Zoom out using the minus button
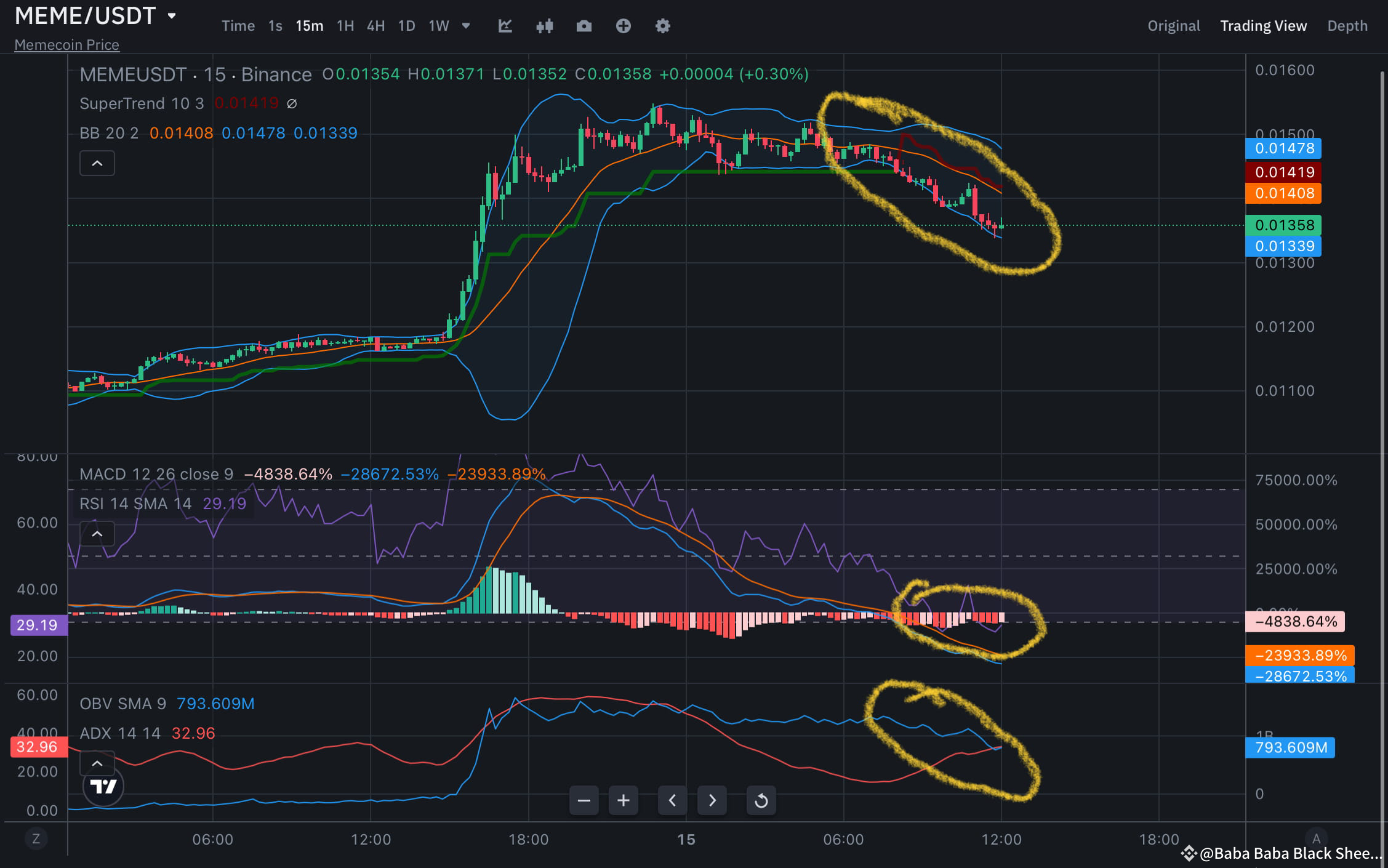Viewport: 1388px width, 868px height. click(584, 800)
